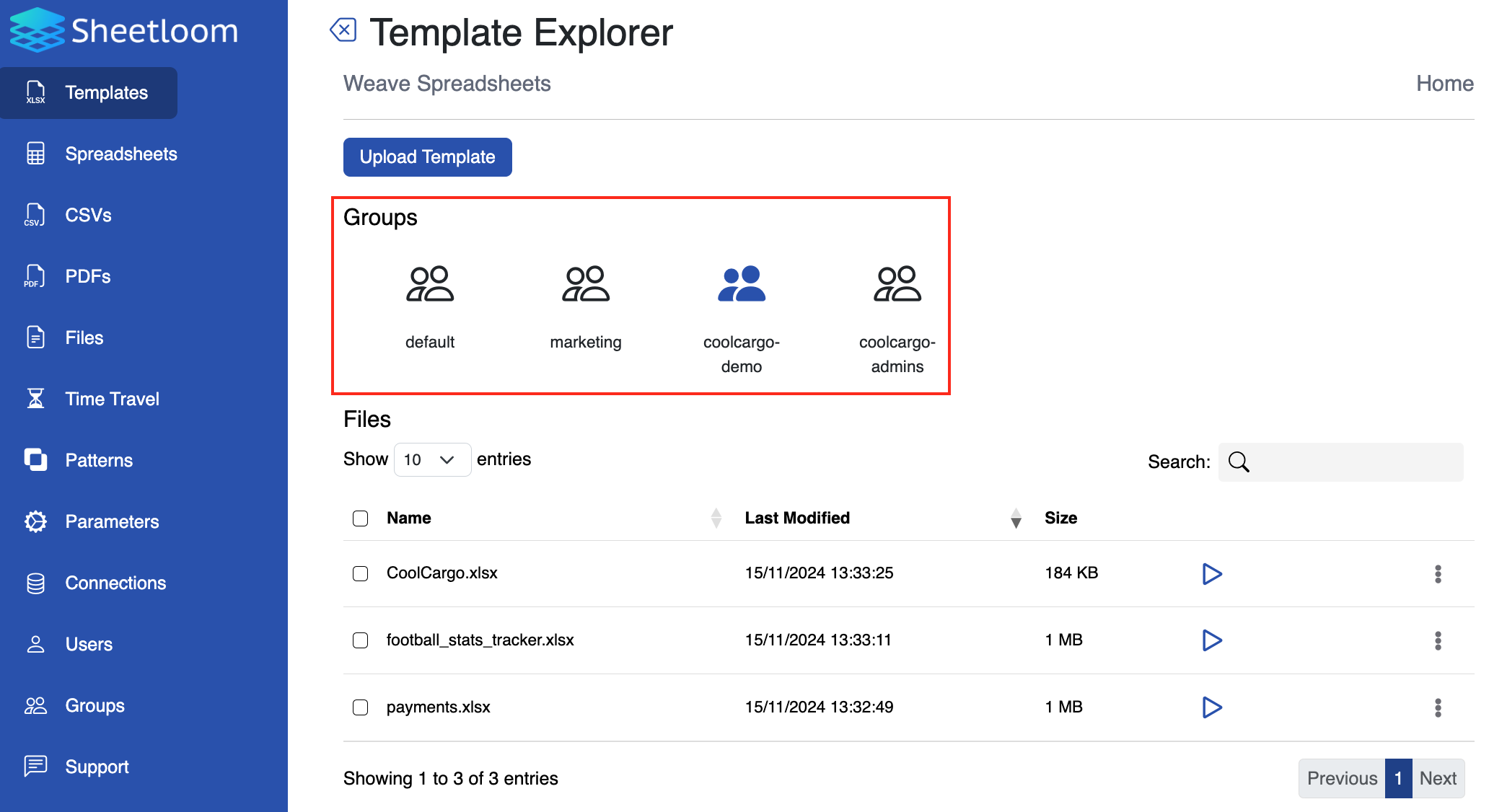
Task: Navigate to the PDFs section
Action: click(x=87, y=275)
